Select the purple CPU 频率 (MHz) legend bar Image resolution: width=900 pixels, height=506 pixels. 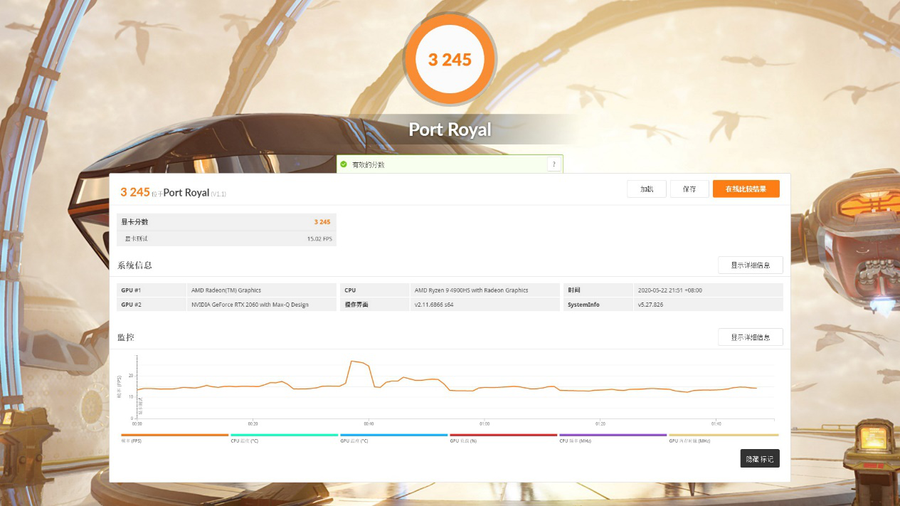[x=612, y=437]
